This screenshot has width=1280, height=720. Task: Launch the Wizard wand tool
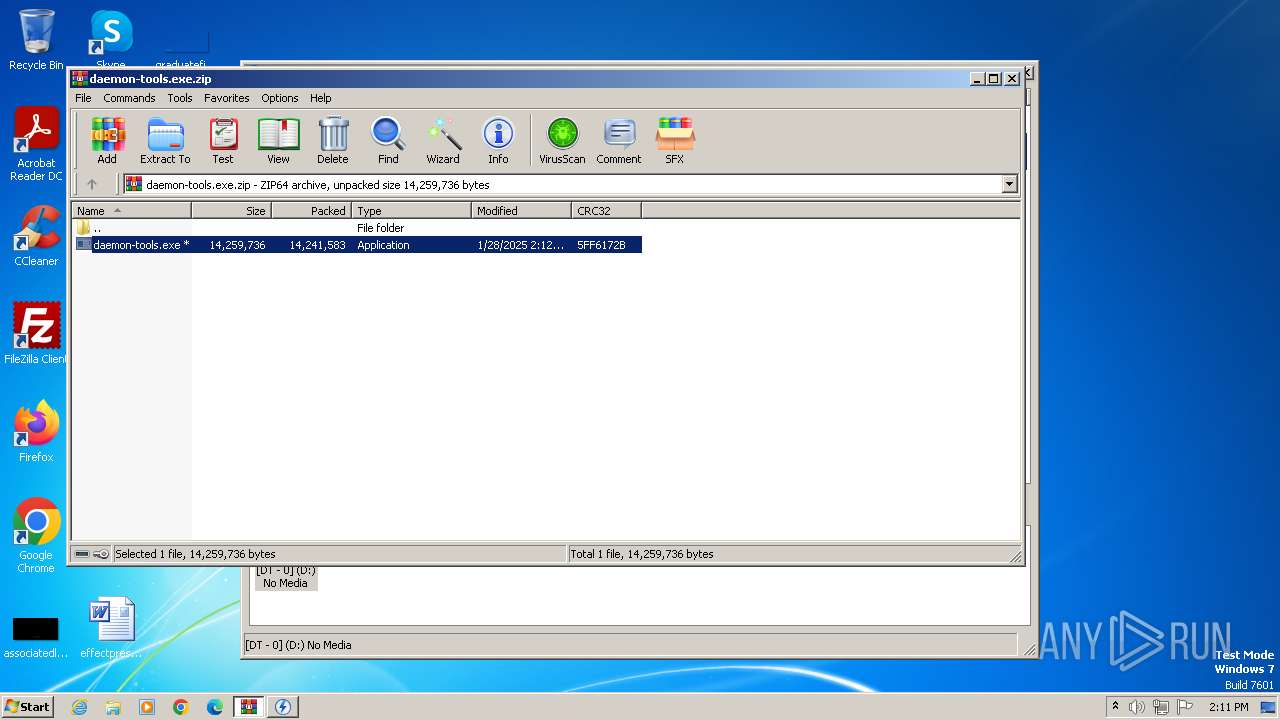pyautogui.click(x=443, y=140)
